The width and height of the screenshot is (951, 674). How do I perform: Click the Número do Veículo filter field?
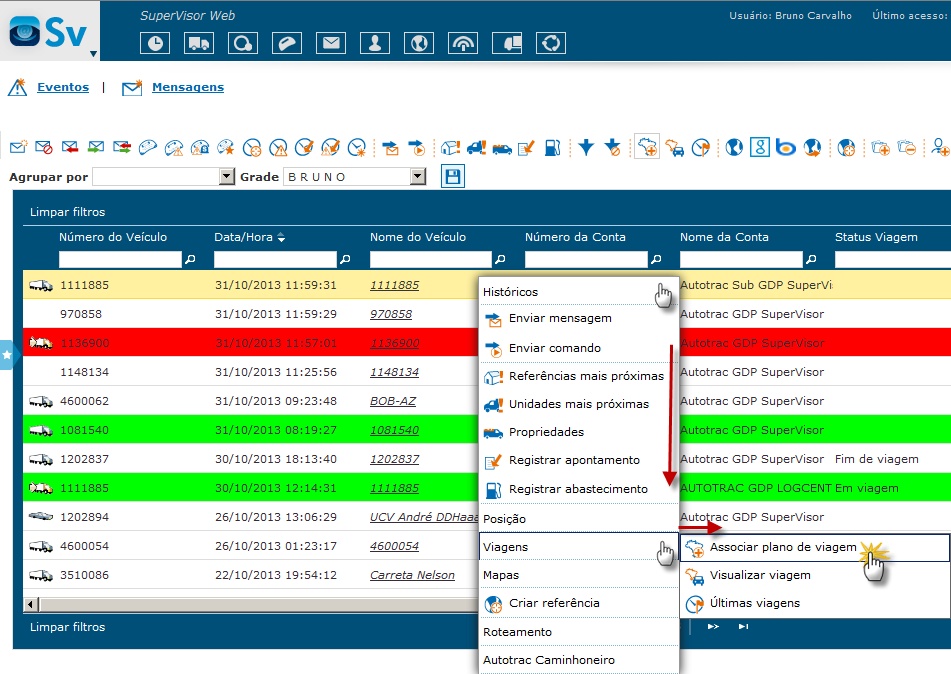(x=120, y=259)
